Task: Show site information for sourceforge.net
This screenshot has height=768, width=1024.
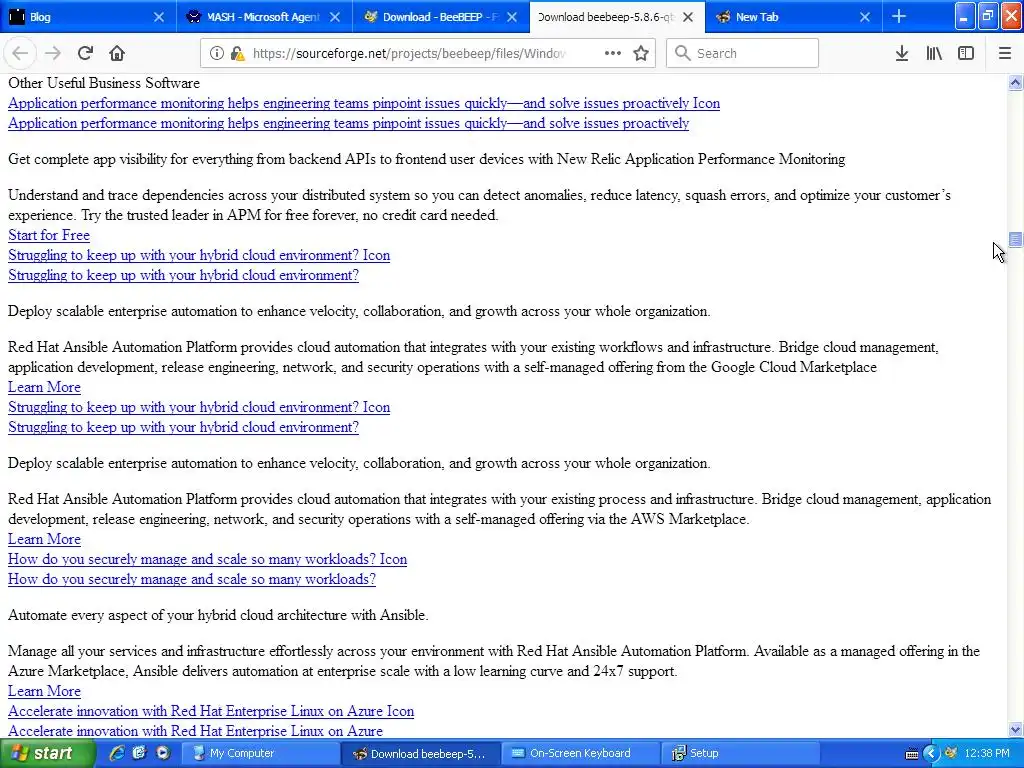Action: click(x=217, y=54)
